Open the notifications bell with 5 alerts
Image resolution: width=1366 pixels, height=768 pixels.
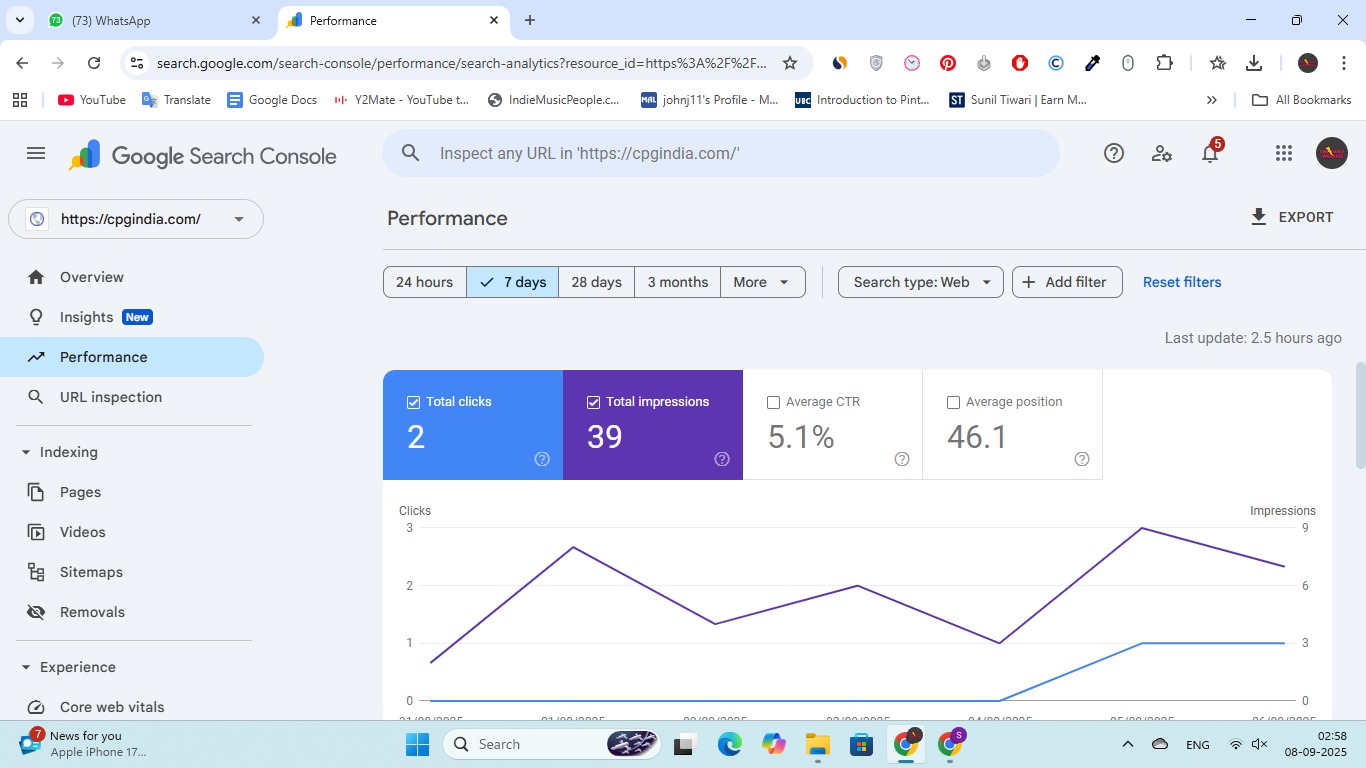(x=1211, y=152)
